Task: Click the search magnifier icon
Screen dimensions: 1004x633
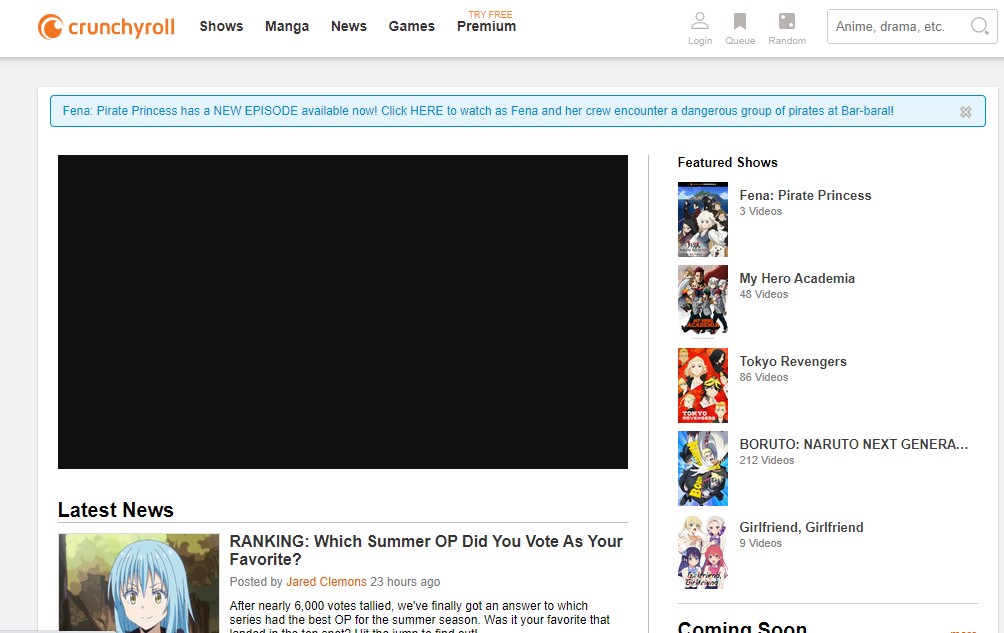Action: pos(979,26)
